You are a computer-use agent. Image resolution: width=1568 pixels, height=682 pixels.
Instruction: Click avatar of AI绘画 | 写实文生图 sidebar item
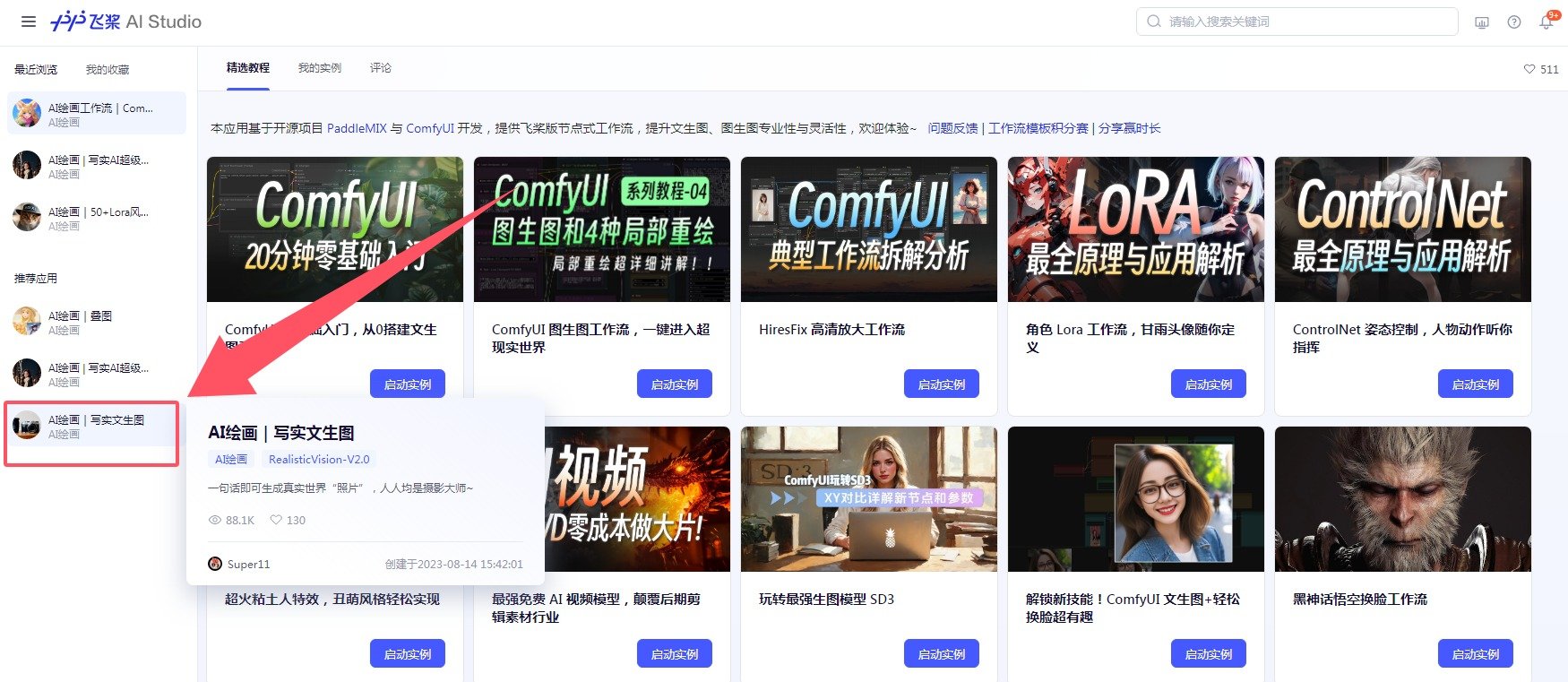coord(27,426)
